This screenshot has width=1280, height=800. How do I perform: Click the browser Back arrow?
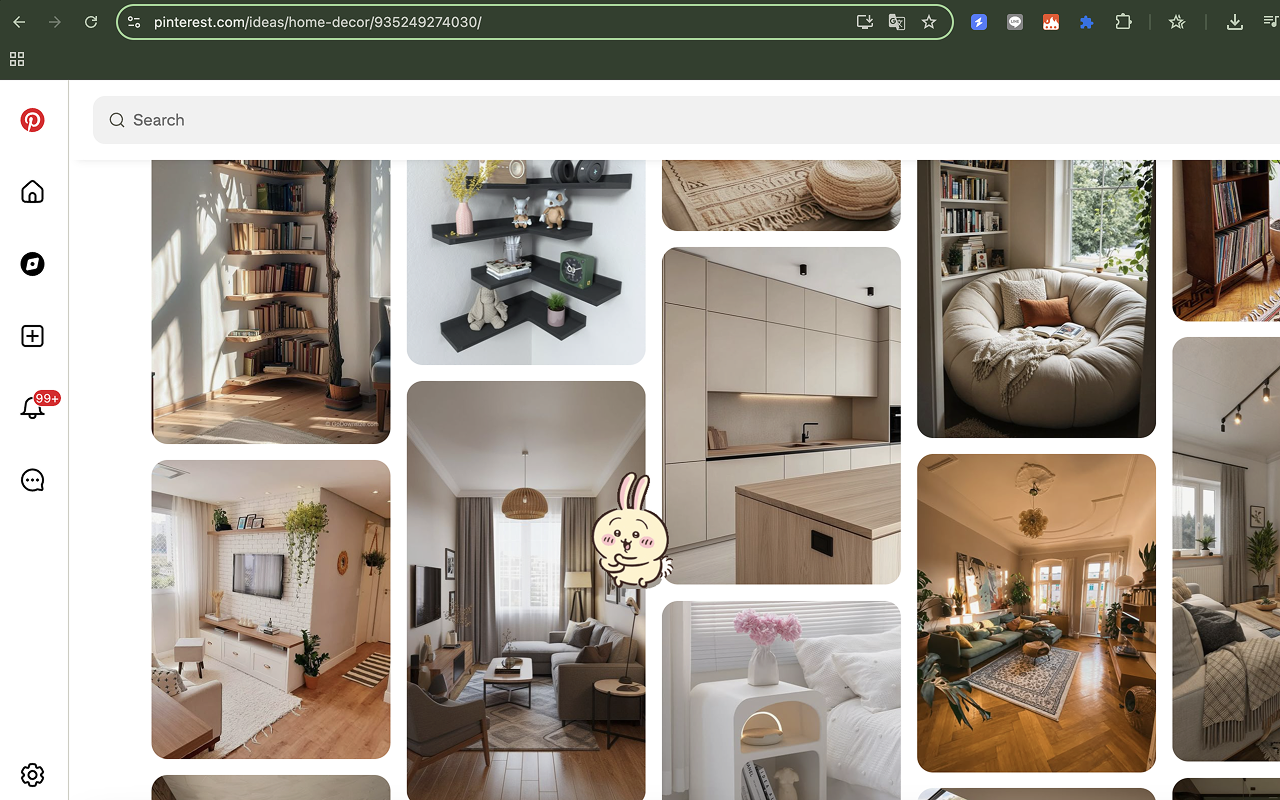click(x=19, y=22)
